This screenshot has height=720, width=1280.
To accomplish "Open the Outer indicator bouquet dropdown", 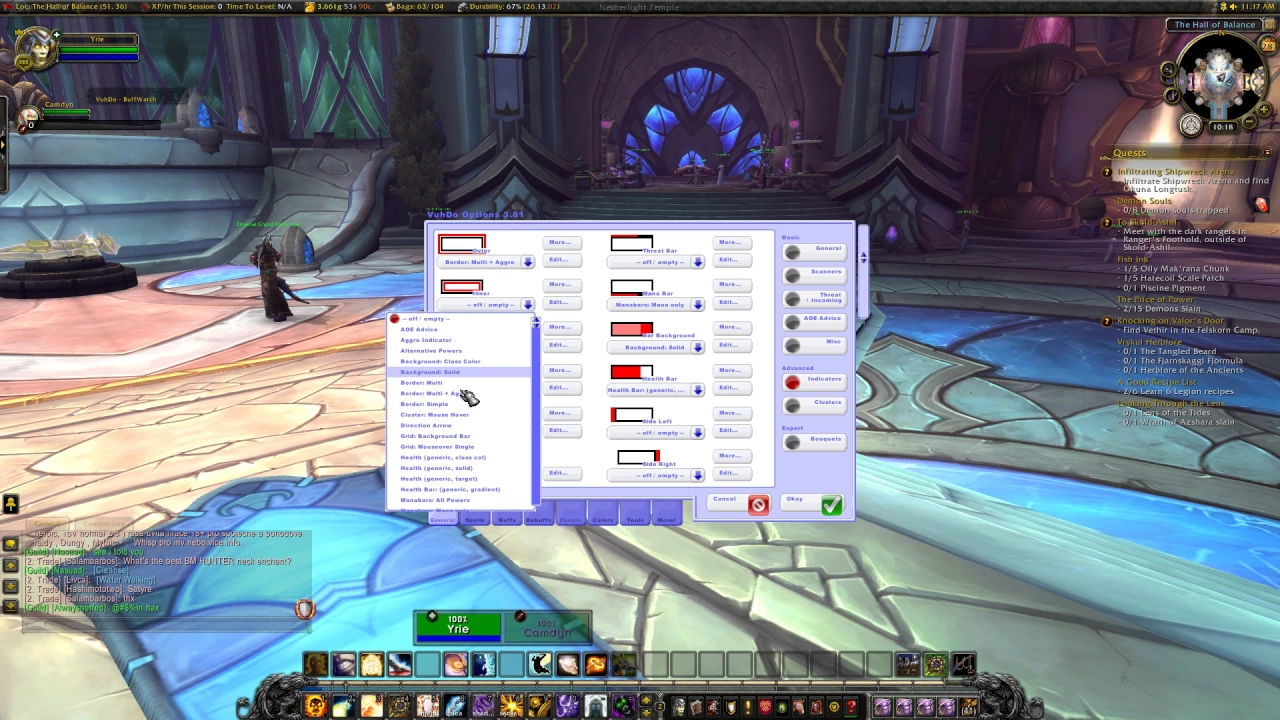I will (487, 262).
